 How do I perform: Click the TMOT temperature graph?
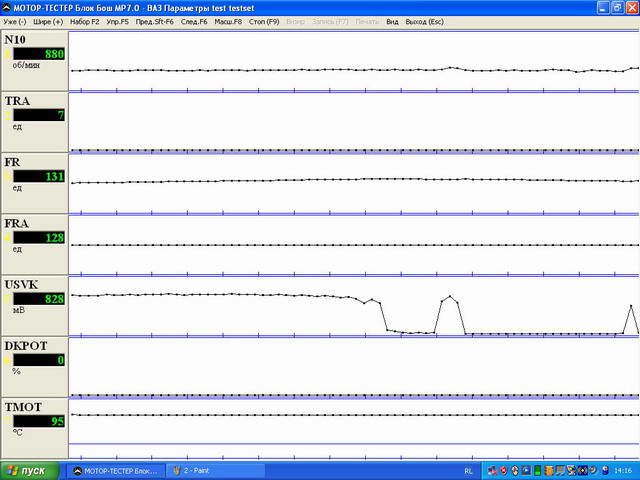354,429
